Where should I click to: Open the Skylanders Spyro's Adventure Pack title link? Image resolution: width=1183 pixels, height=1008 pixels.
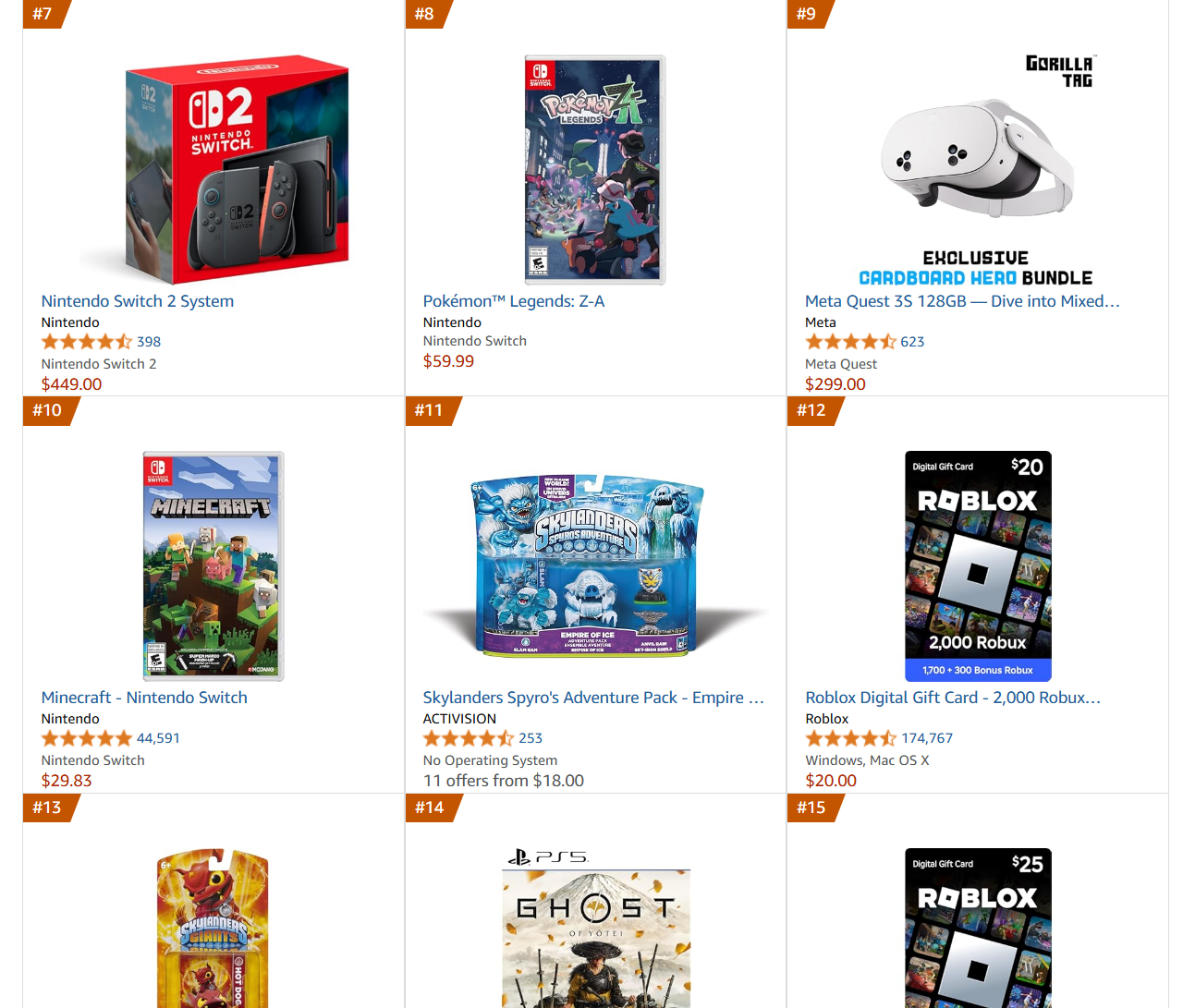click(x=593, y=698)
